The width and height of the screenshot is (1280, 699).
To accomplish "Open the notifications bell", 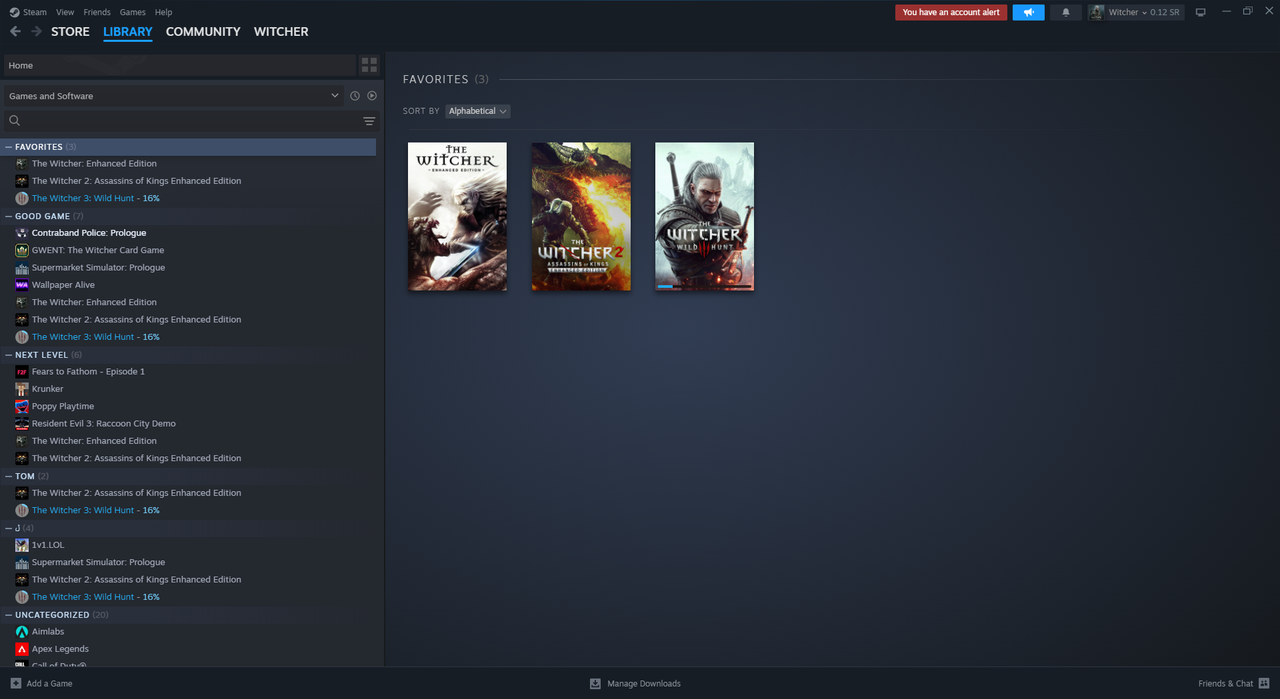I will pos(1065,12).
